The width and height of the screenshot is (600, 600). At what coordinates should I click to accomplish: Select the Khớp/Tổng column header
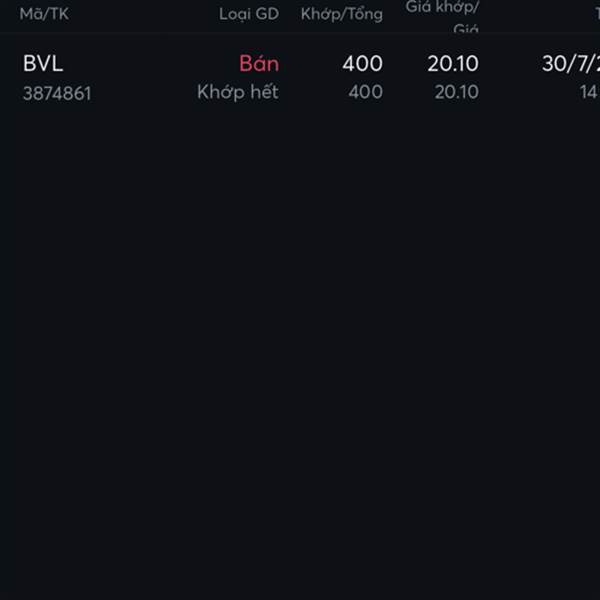(341, 15)
